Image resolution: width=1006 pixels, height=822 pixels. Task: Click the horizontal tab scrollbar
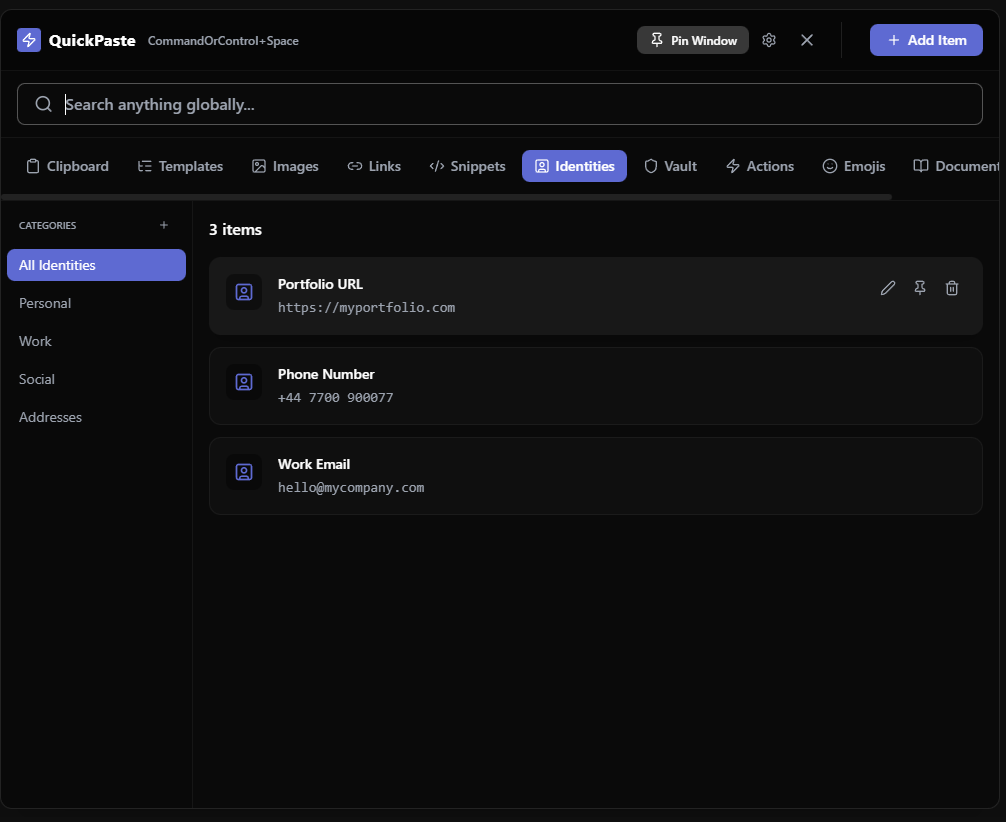point(447,197)
